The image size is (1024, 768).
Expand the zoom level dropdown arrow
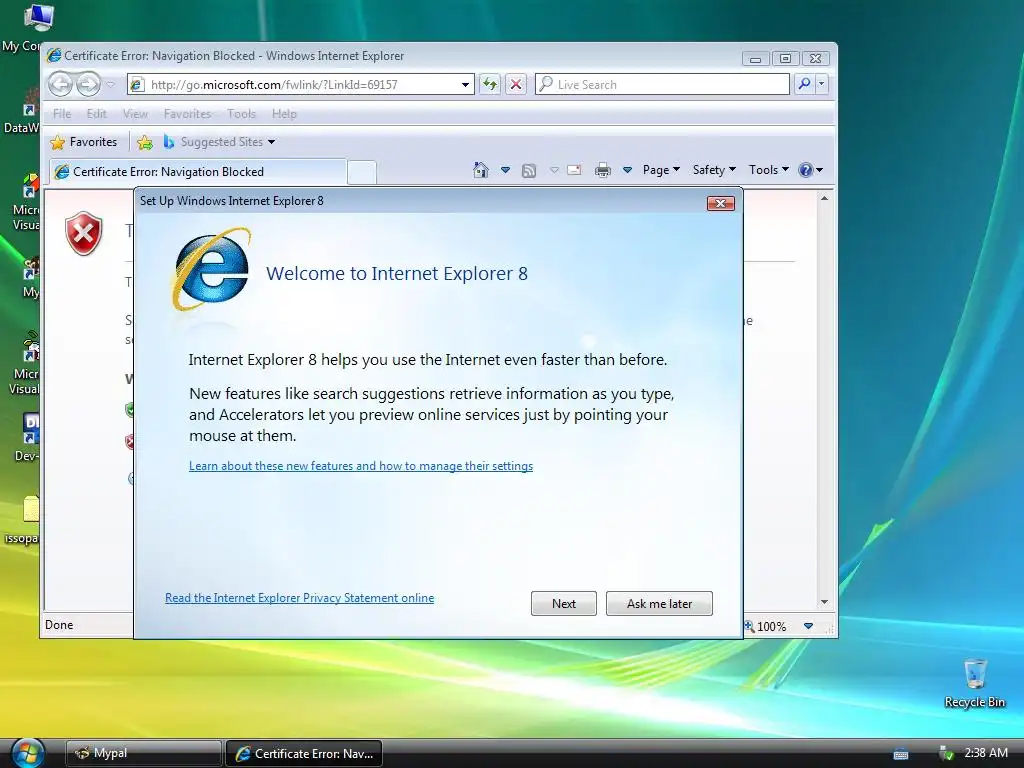click(808, 626)
